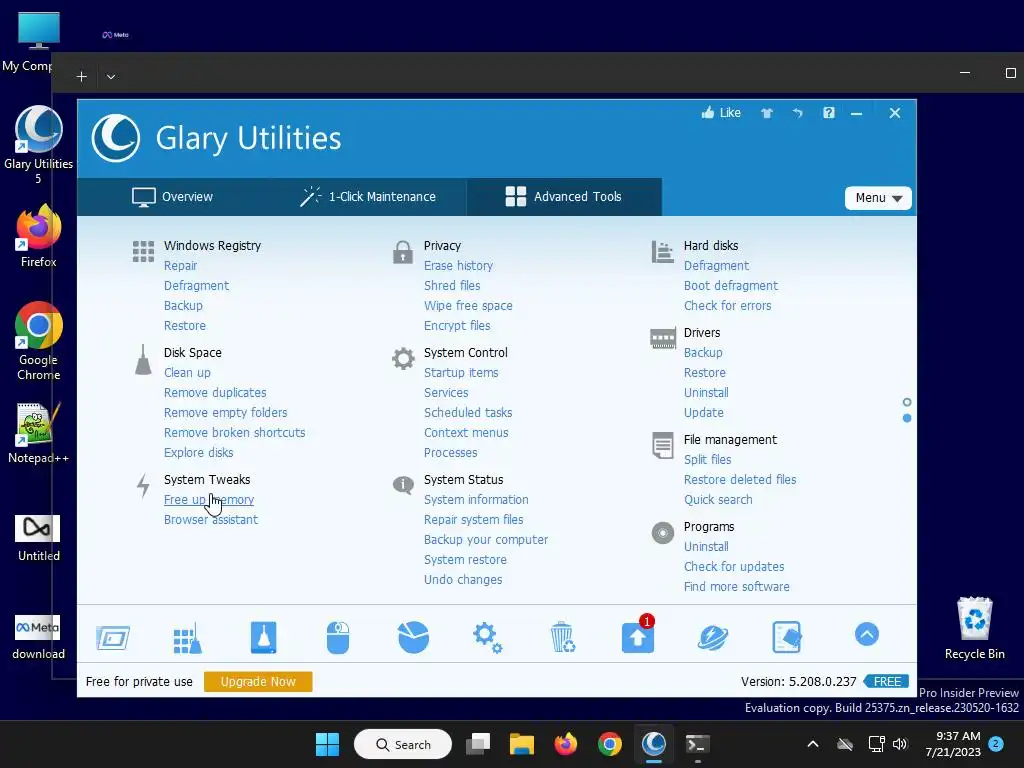The width and height of the screenshot is (1024, 768).
Task: Open the Menu dropdown
Action: click(878, 198)
